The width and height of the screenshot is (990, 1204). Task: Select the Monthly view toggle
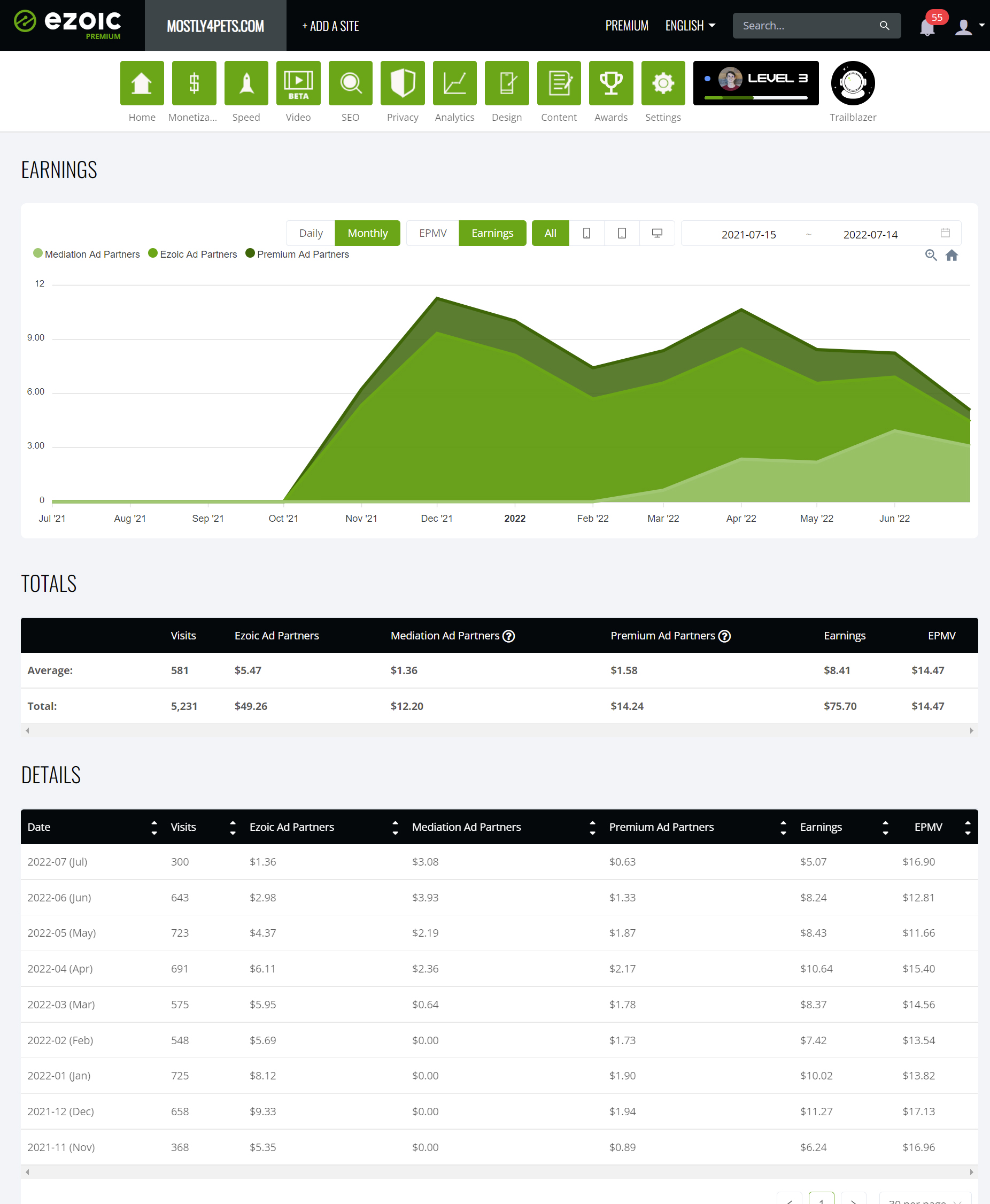click(368, 233)
